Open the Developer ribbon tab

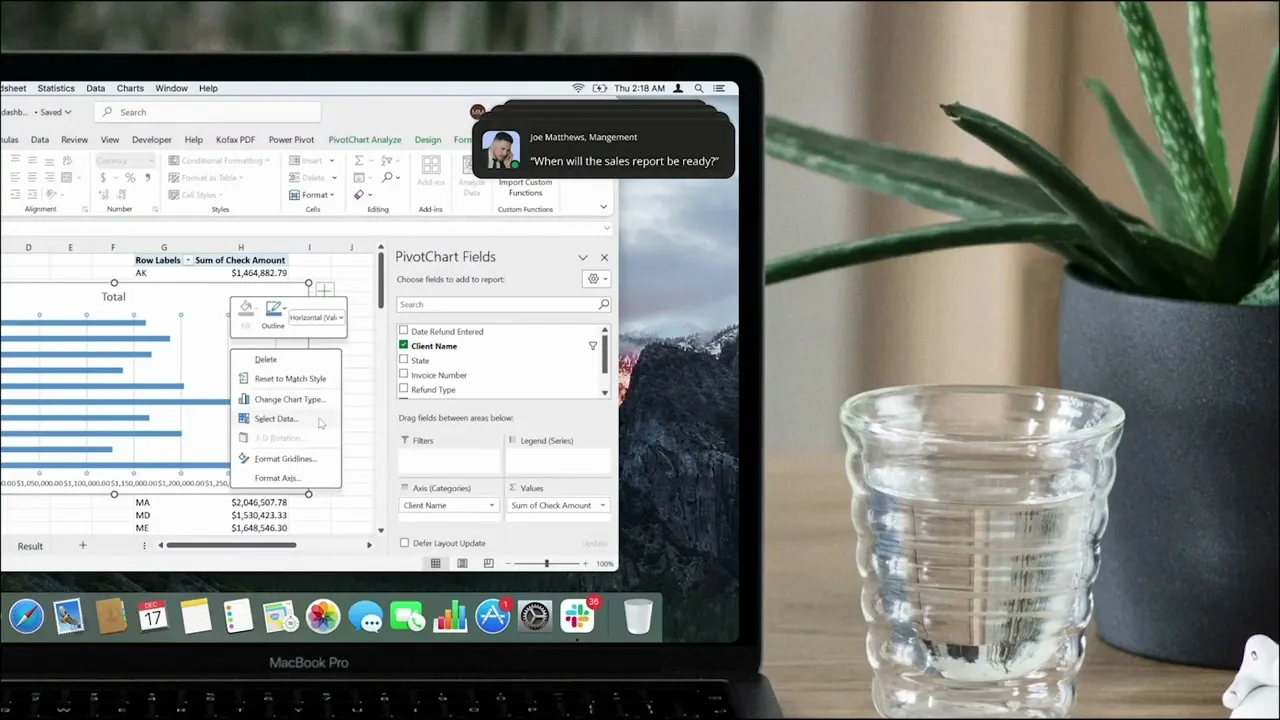(152, 140)
